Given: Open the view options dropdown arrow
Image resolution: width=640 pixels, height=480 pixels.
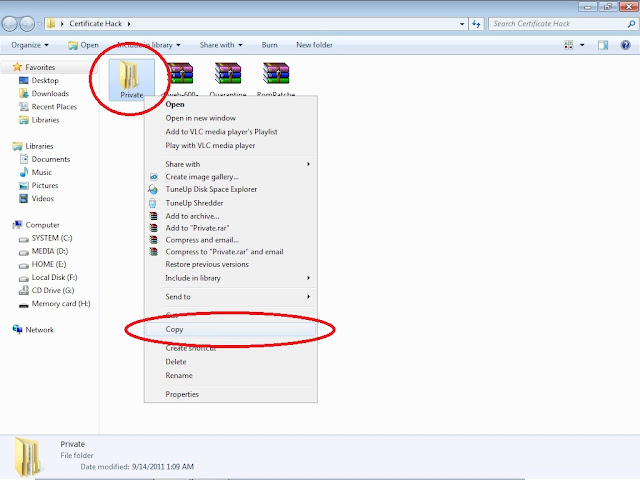Looking at the screenshot, I should pyautogui.click(x=582, y=45).
